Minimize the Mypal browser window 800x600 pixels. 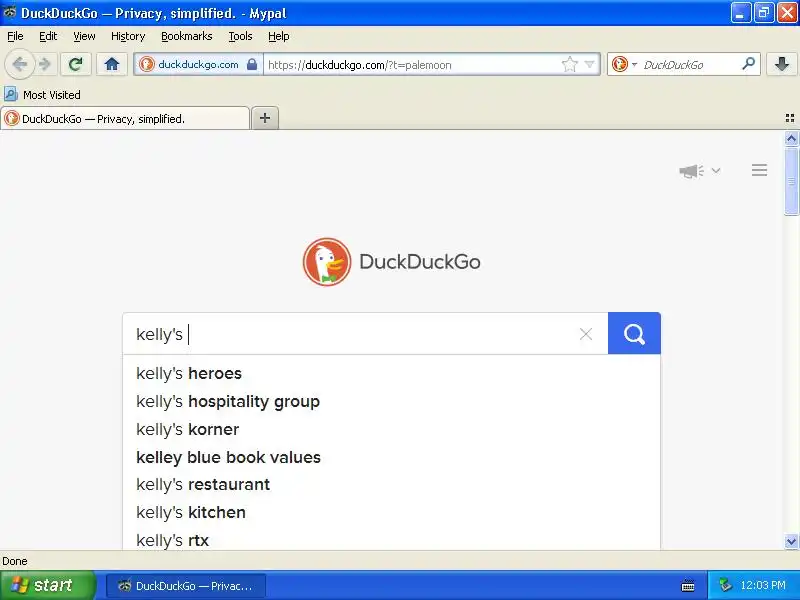740,13
